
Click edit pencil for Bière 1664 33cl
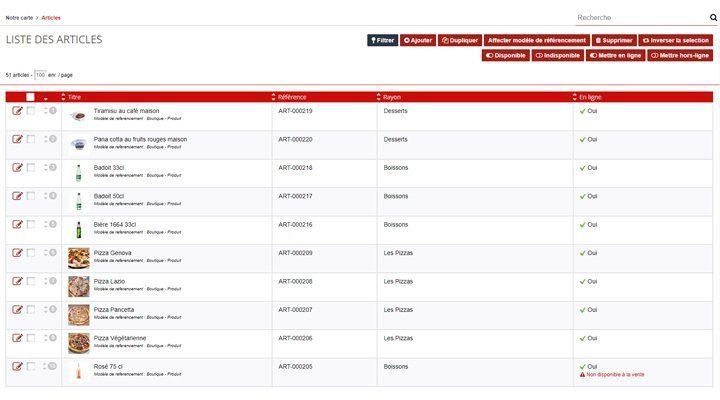point(17,225)
